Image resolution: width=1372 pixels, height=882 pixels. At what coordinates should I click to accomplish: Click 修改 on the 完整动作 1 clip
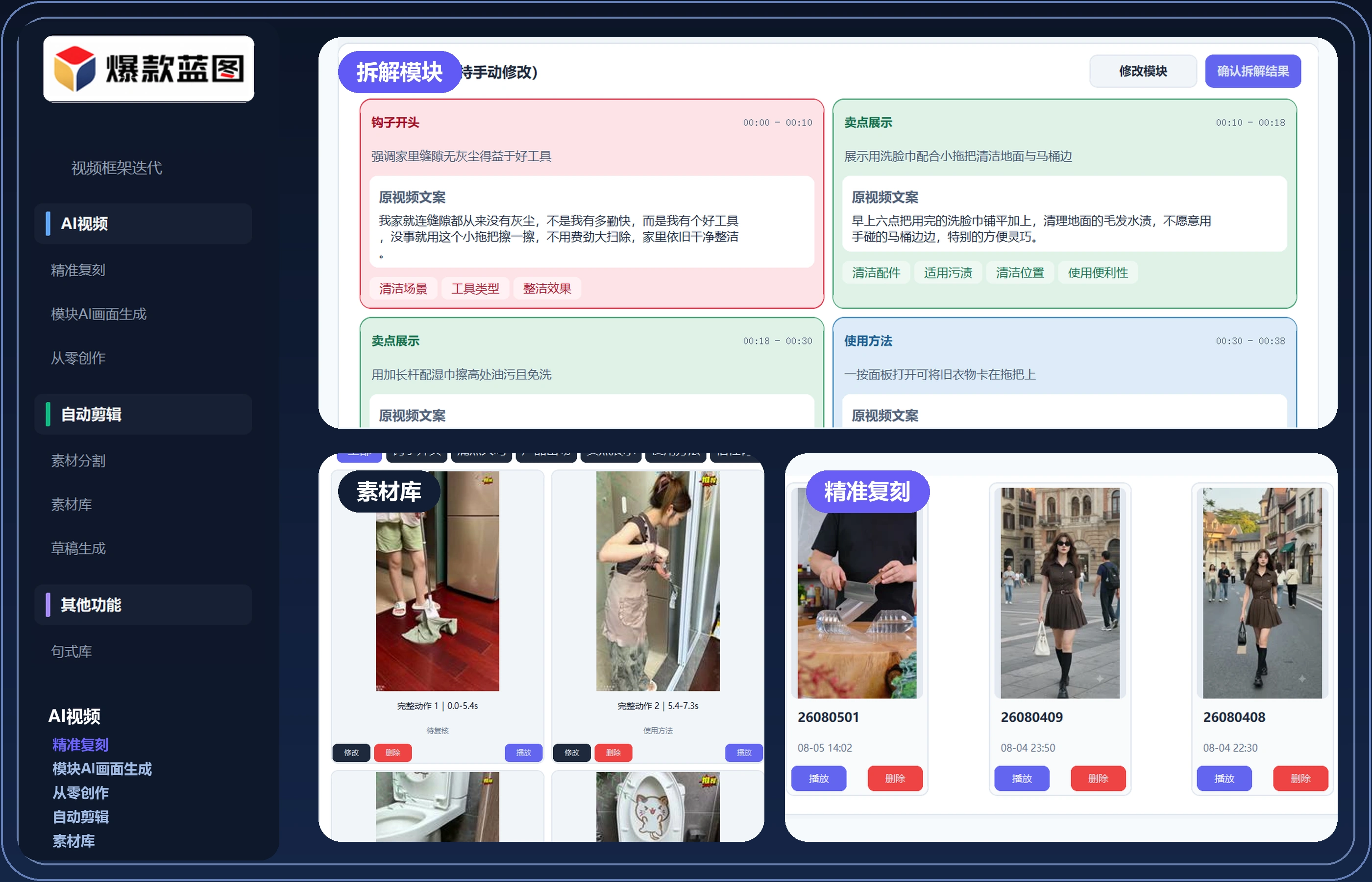[352, 753]
